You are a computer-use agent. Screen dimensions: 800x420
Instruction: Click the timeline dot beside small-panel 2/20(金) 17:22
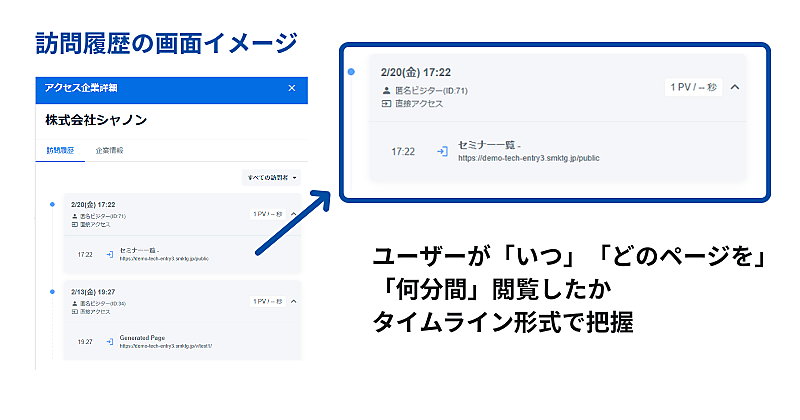tap(52, 204)
